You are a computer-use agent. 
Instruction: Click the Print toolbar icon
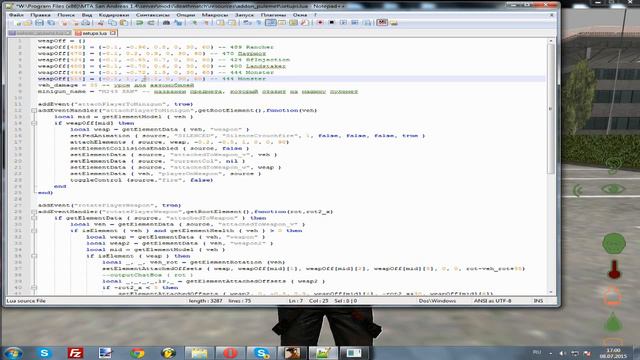click(87, 23)
